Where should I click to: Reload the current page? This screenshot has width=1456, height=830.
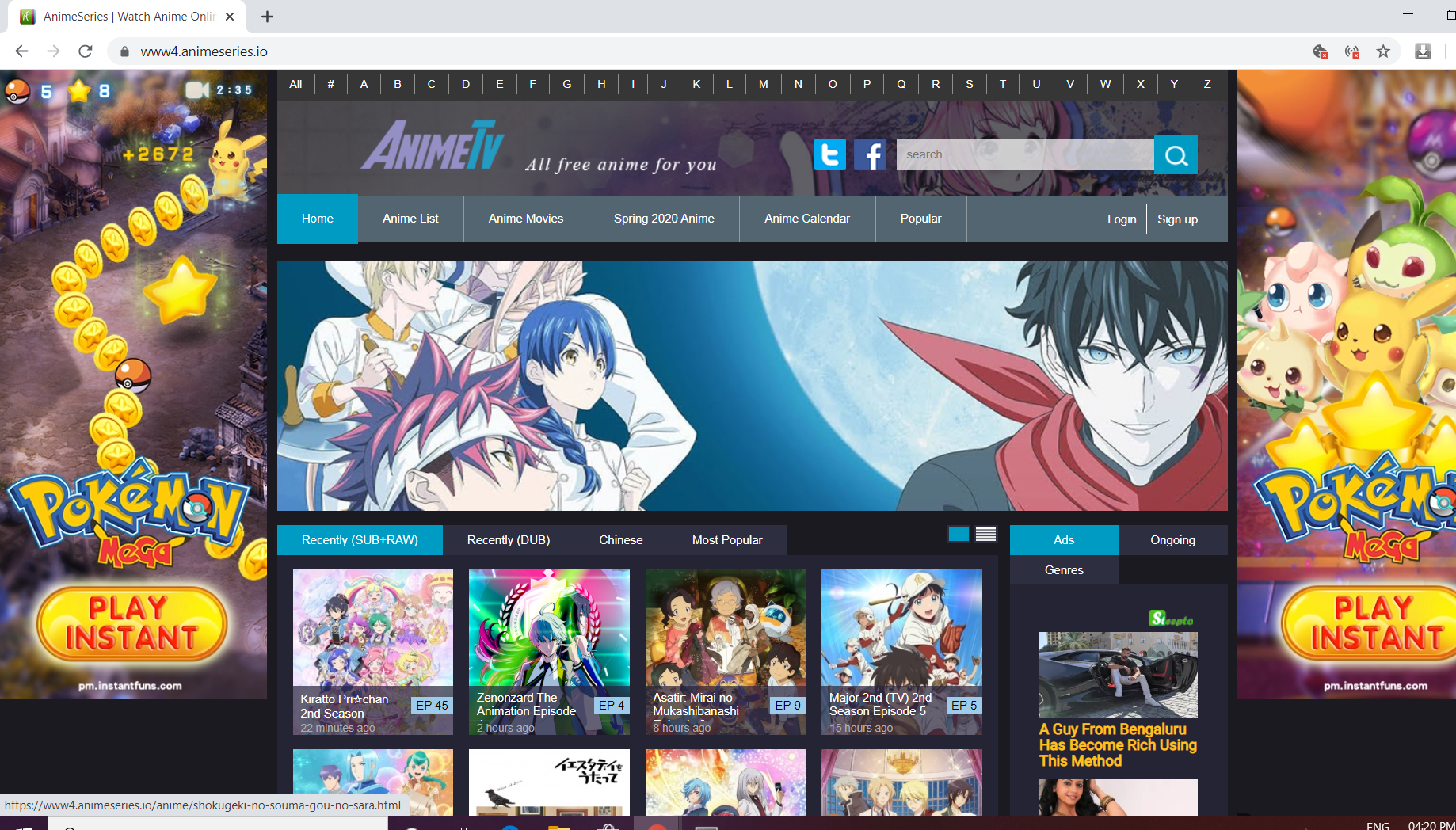click(x=86, y=51)
